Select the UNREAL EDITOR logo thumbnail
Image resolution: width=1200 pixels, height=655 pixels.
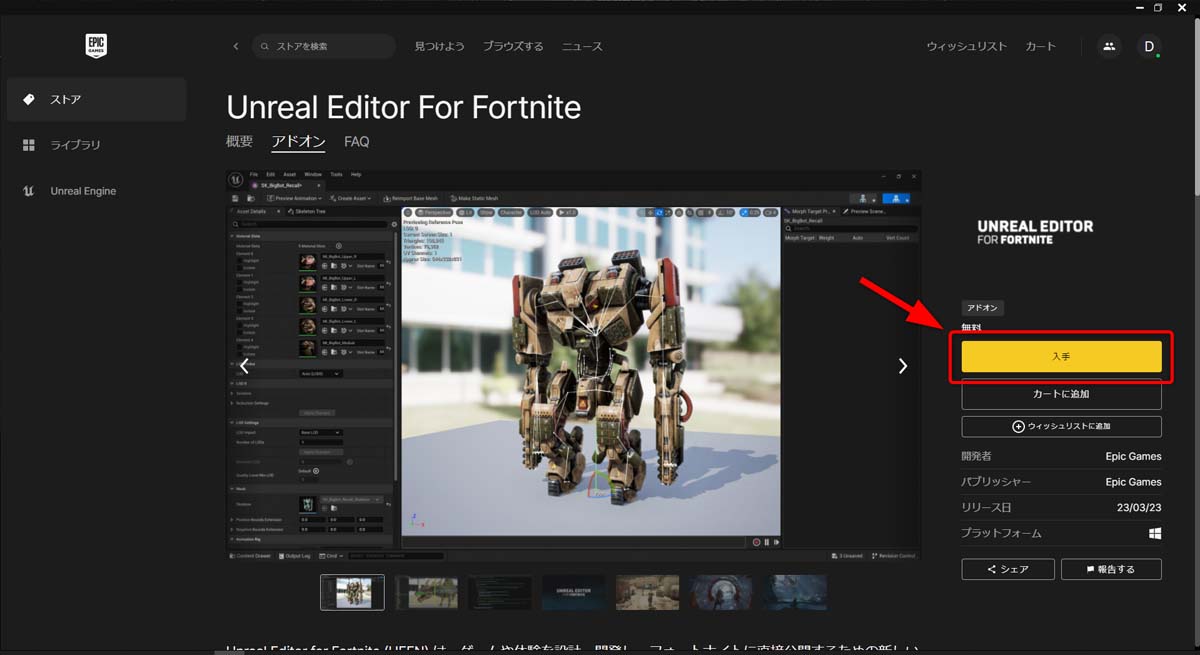(573, 592)
